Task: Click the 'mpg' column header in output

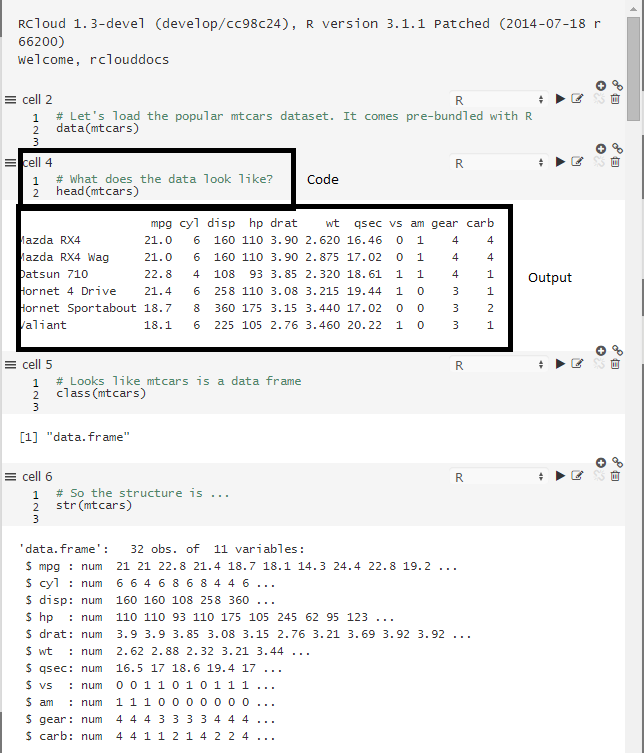Action: point(161,224)
